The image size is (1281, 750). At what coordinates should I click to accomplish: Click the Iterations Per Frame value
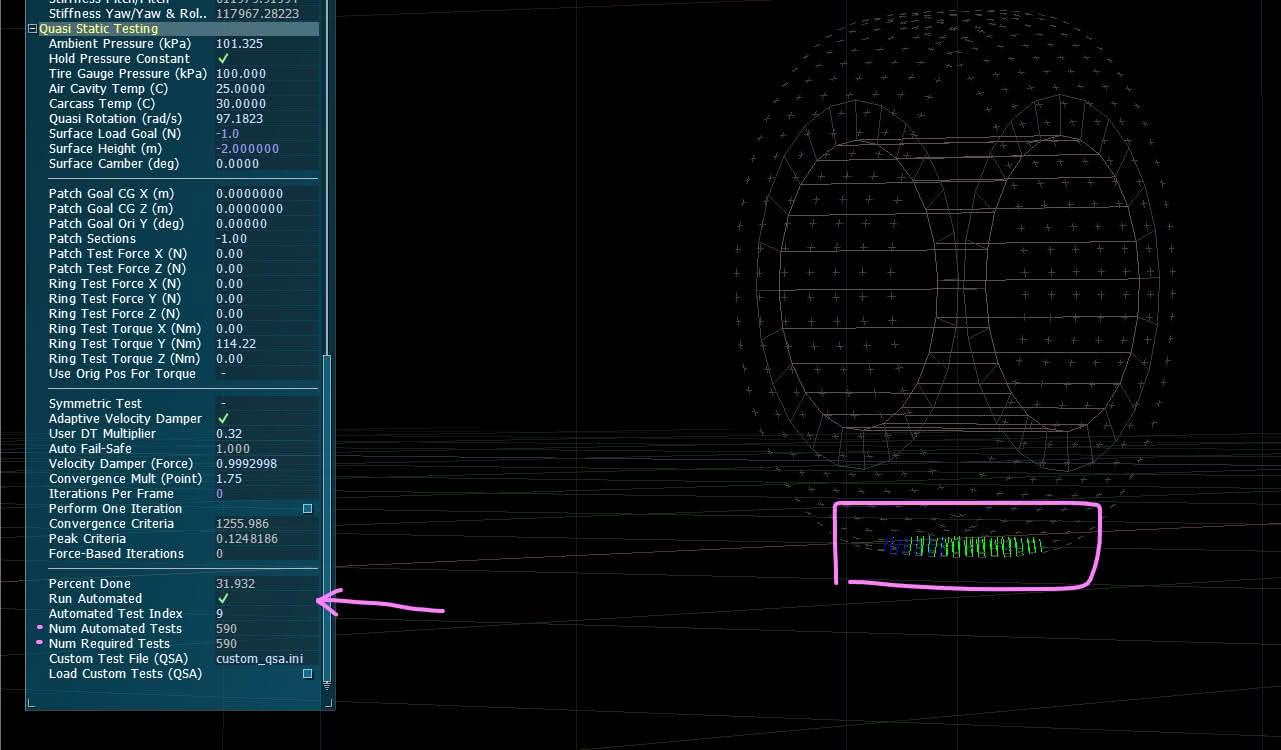(x=220, y=494)
